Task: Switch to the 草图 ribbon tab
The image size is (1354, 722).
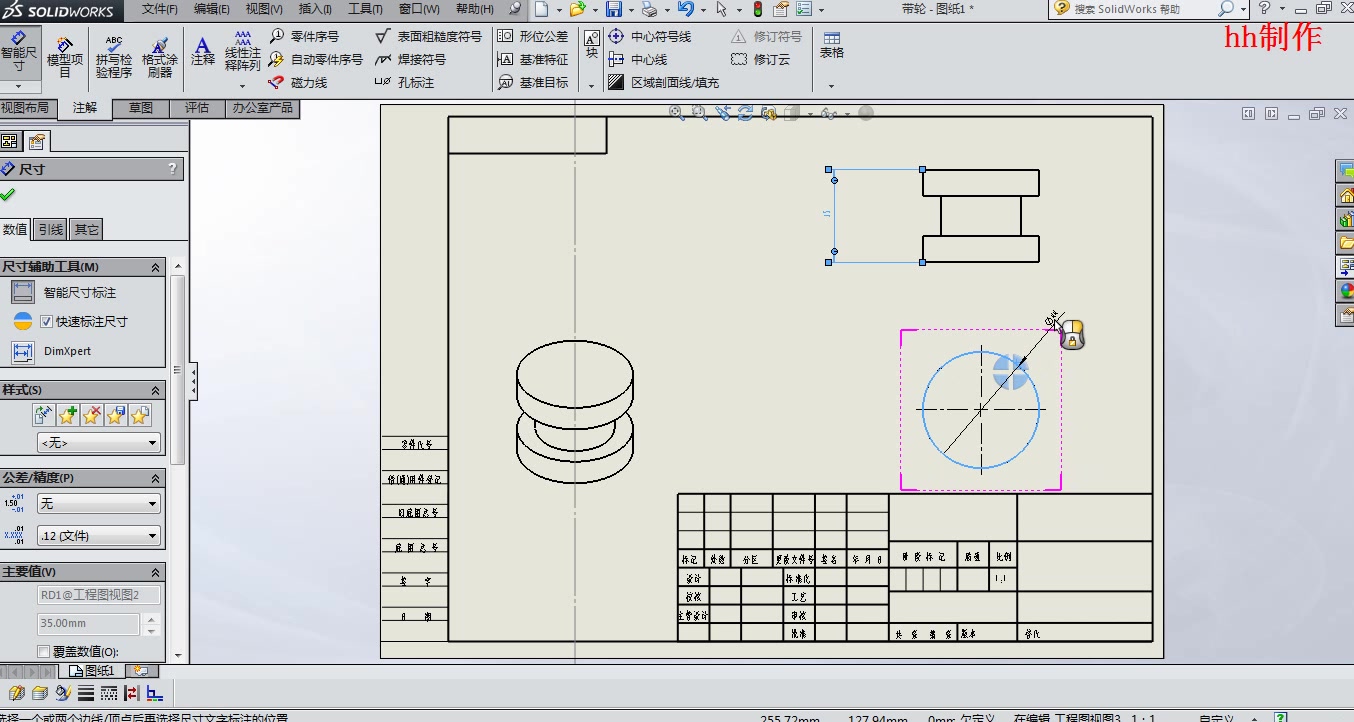Action: [140, 108]
